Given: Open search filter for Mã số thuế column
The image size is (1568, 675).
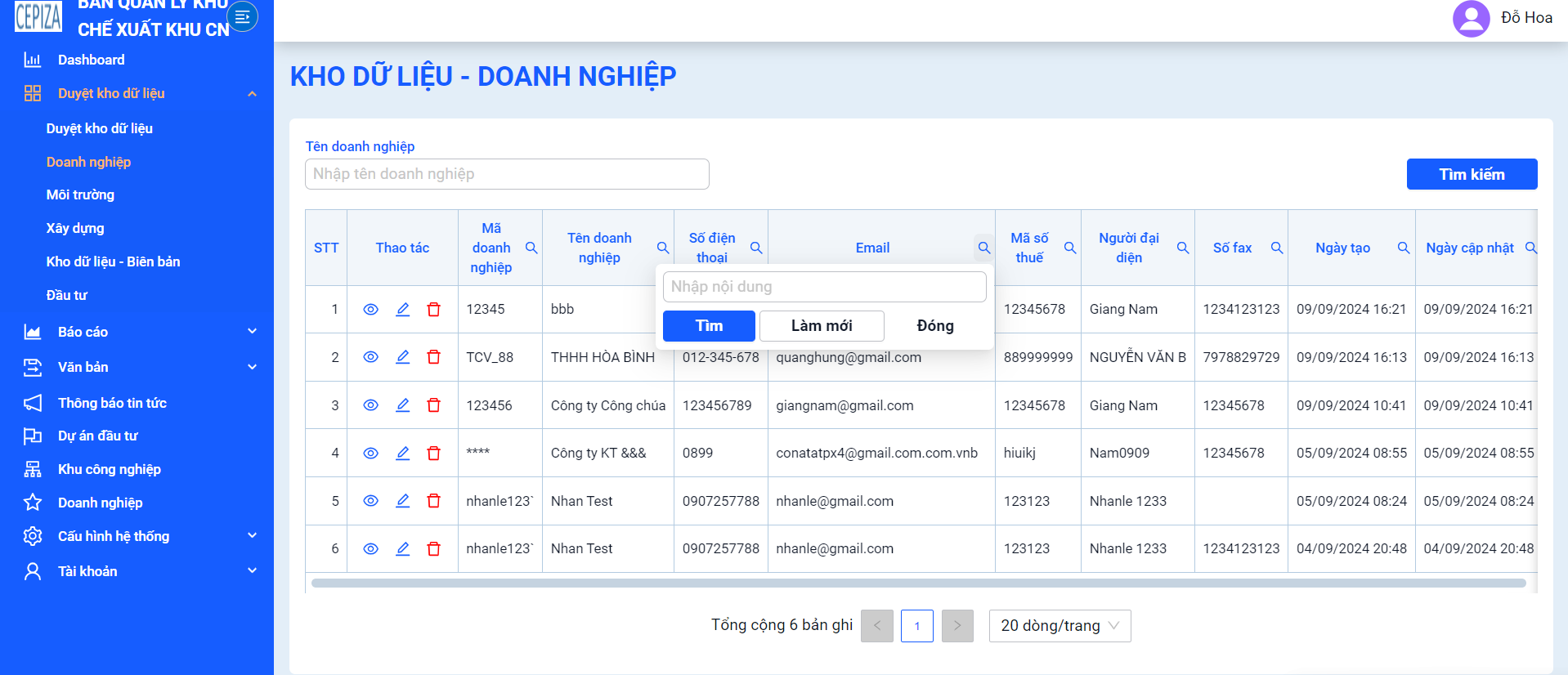Looking at the screenshot, I should [x=1070, y=248].
